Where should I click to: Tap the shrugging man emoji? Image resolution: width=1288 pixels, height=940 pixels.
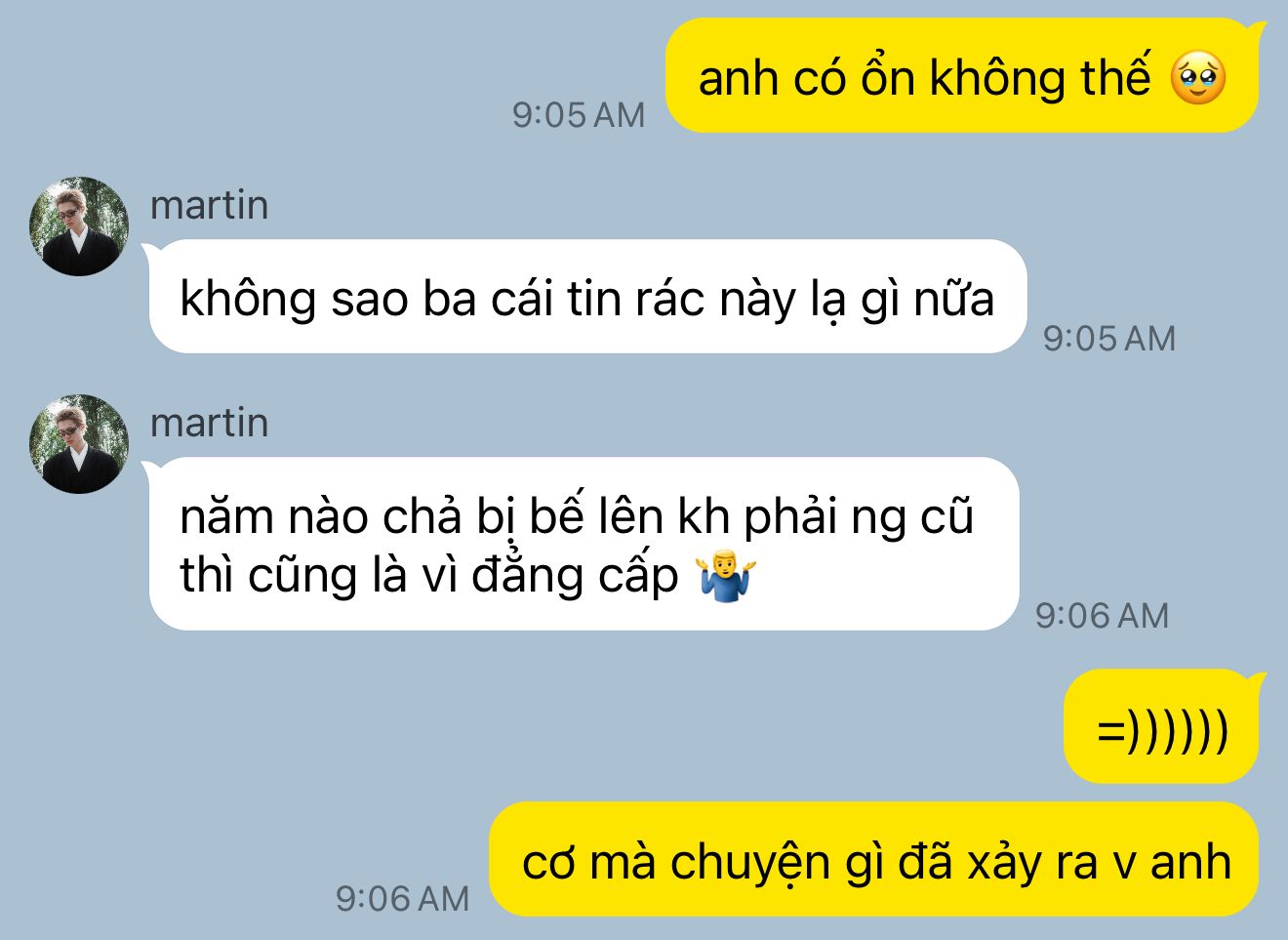coord(726,576)
